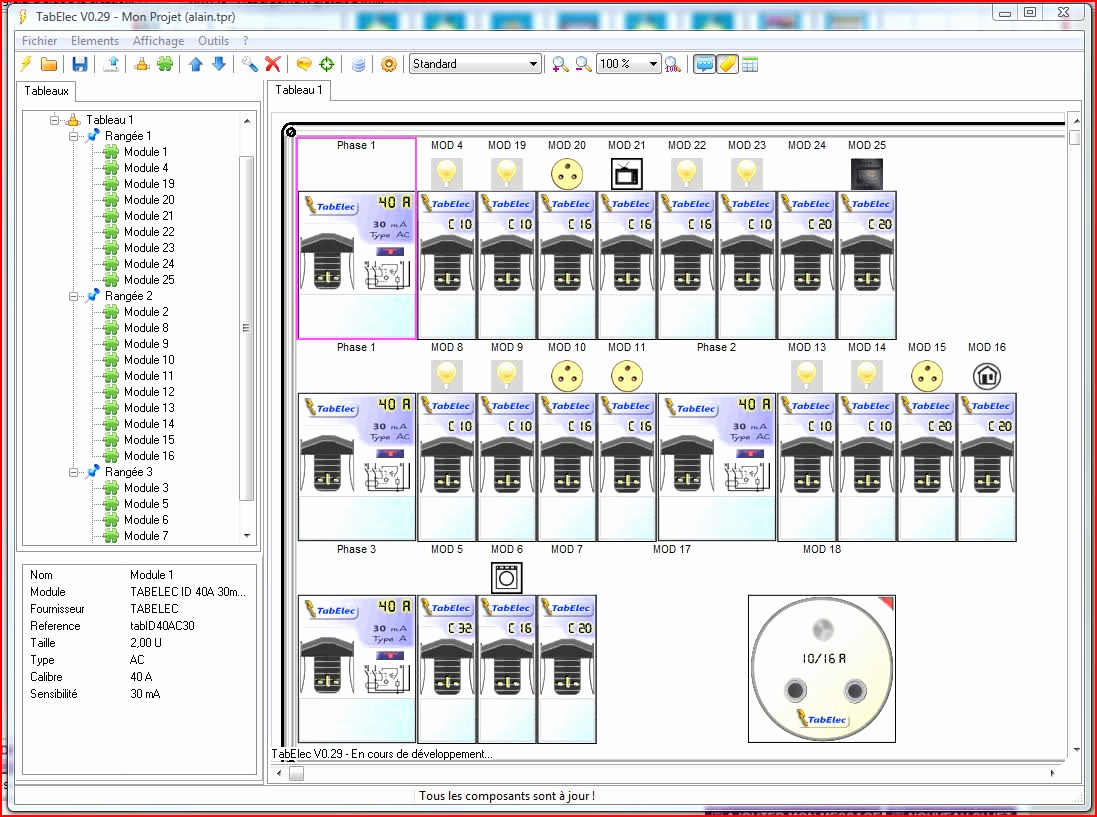Open the ? help menu
The height and width of the screenshot is (817, 1097).
click(x=246, y=41)
